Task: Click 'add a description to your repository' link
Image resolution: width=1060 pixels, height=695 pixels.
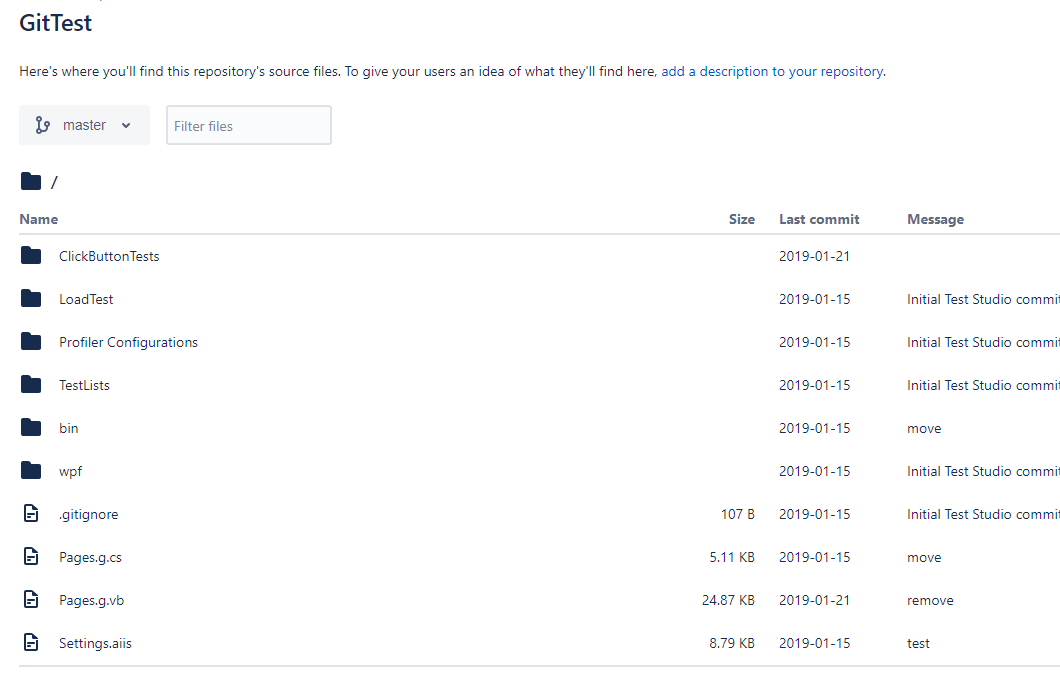Action: click(x=772, y=72)
